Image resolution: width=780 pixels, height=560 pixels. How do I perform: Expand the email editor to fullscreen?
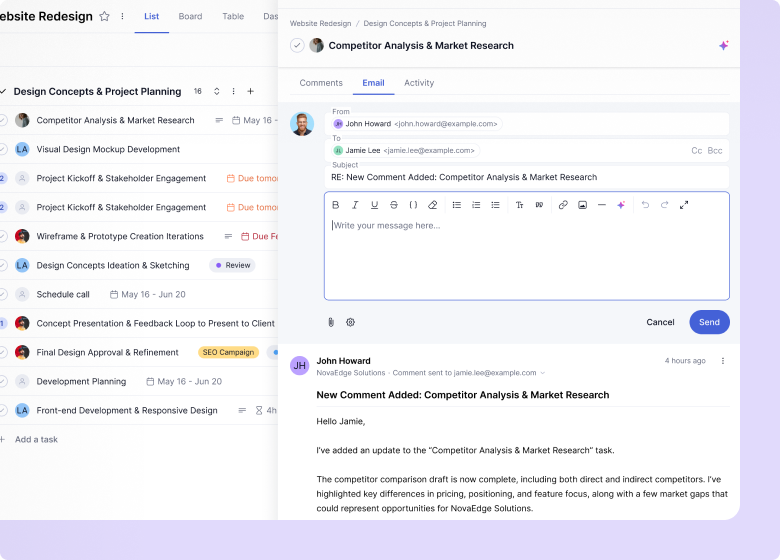click(x=684, y=205)
